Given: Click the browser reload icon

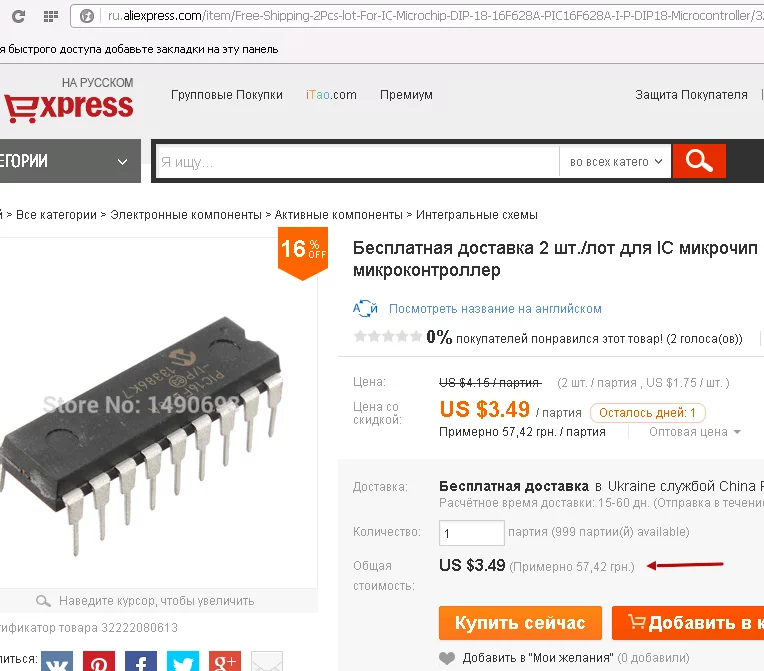Looking at the screenshot, I should 19,17.
